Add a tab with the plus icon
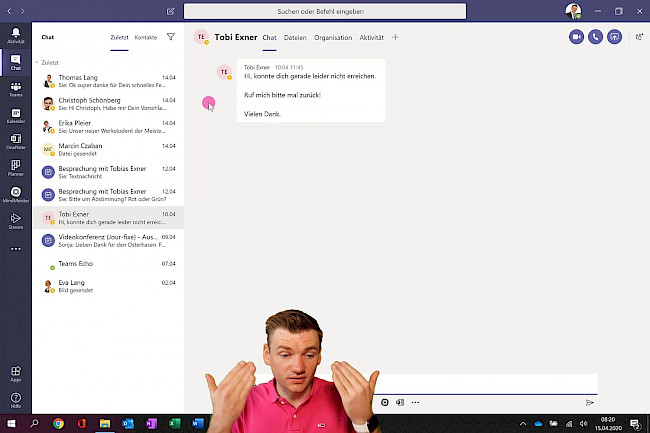Screen dimensions: 650x433 point(395,37)
